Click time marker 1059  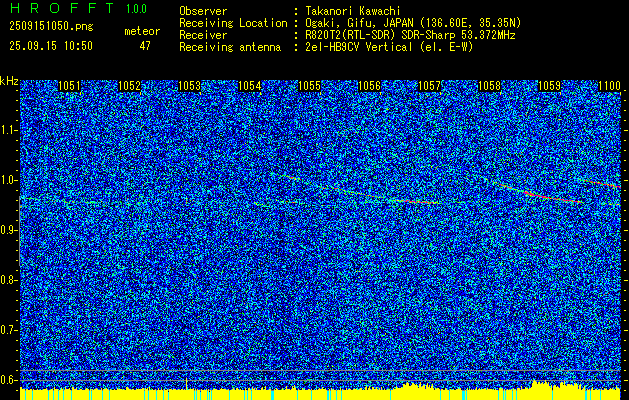pyautogui.click(x=549, y=86)
